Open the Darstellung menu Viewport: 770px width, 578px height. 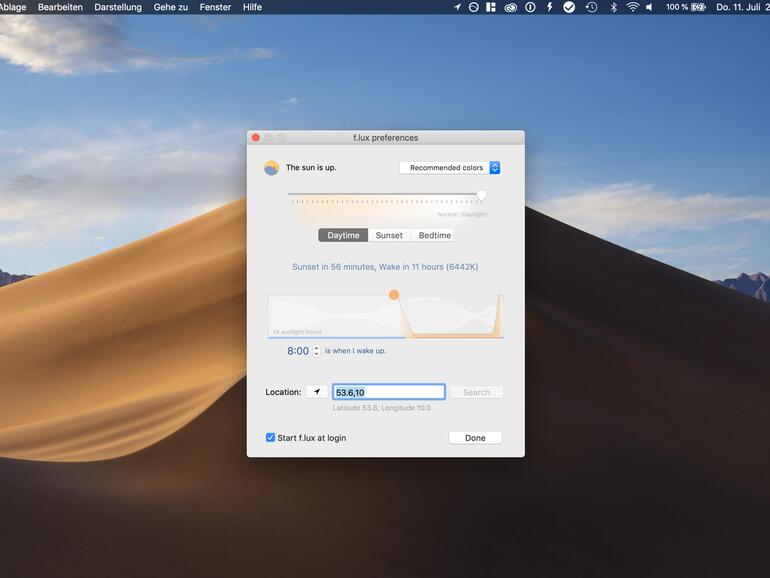tap(118, 7)
